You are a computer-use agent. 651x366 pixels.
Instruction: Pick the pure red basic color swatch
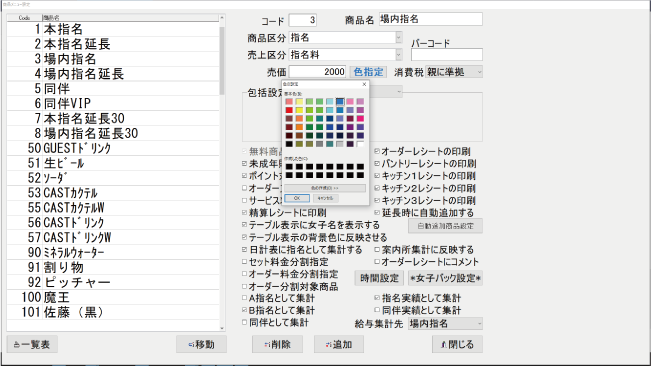289,110
